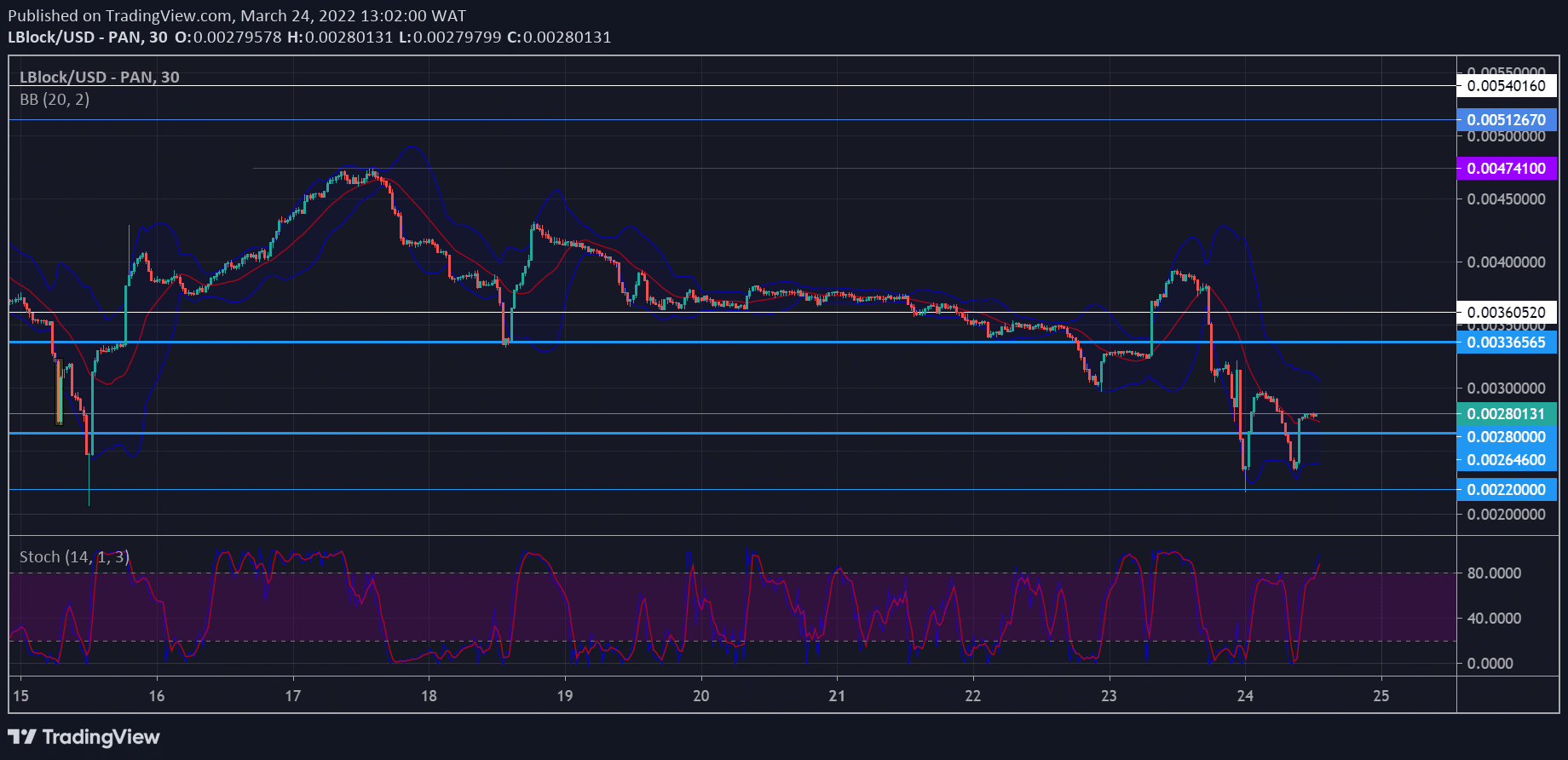
Task: Select the 0.00220000 price label
Action: 1507,490
